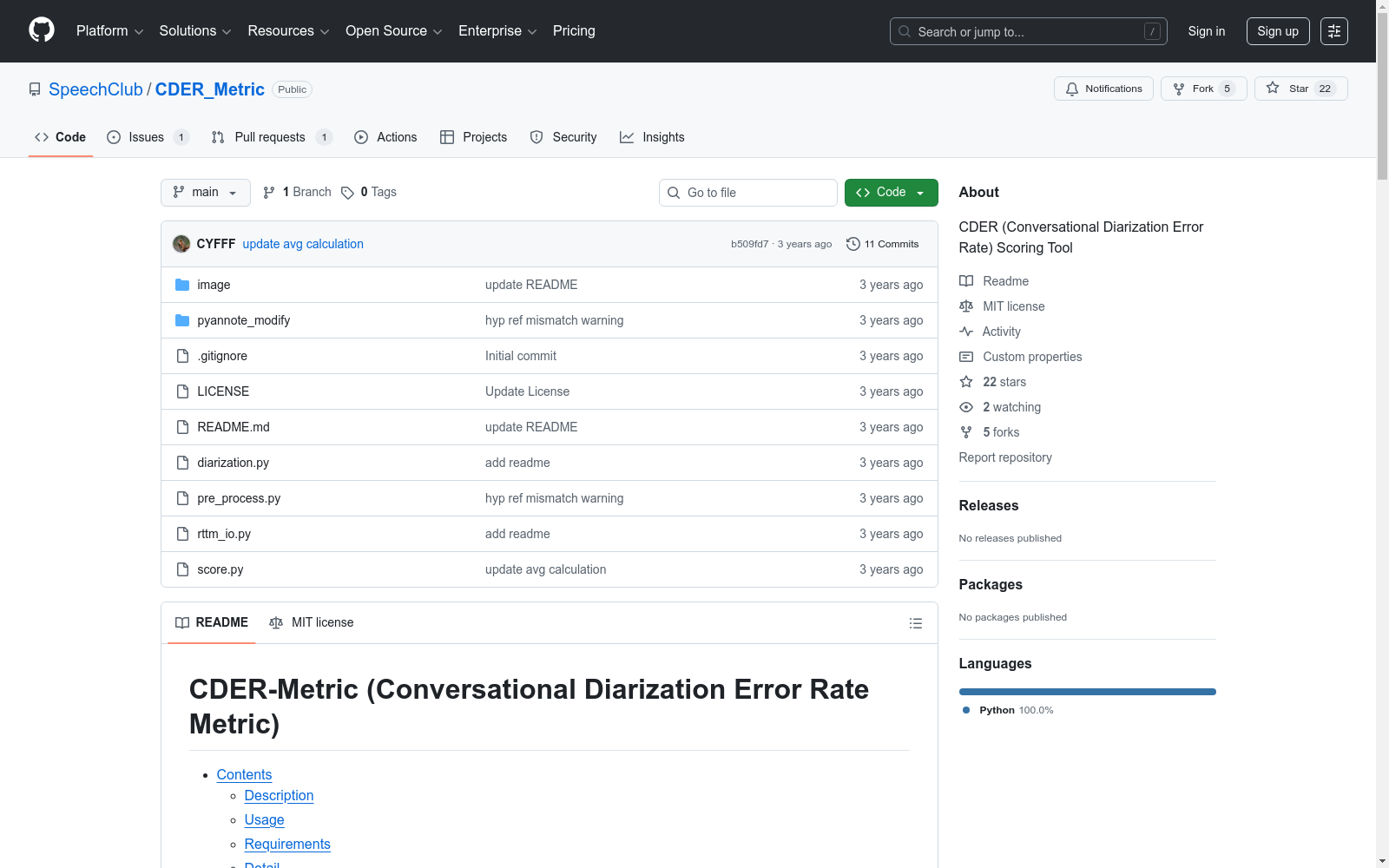Open the score.py file
This screenshot has width=1389, height=868.
(x=220, y=569)
